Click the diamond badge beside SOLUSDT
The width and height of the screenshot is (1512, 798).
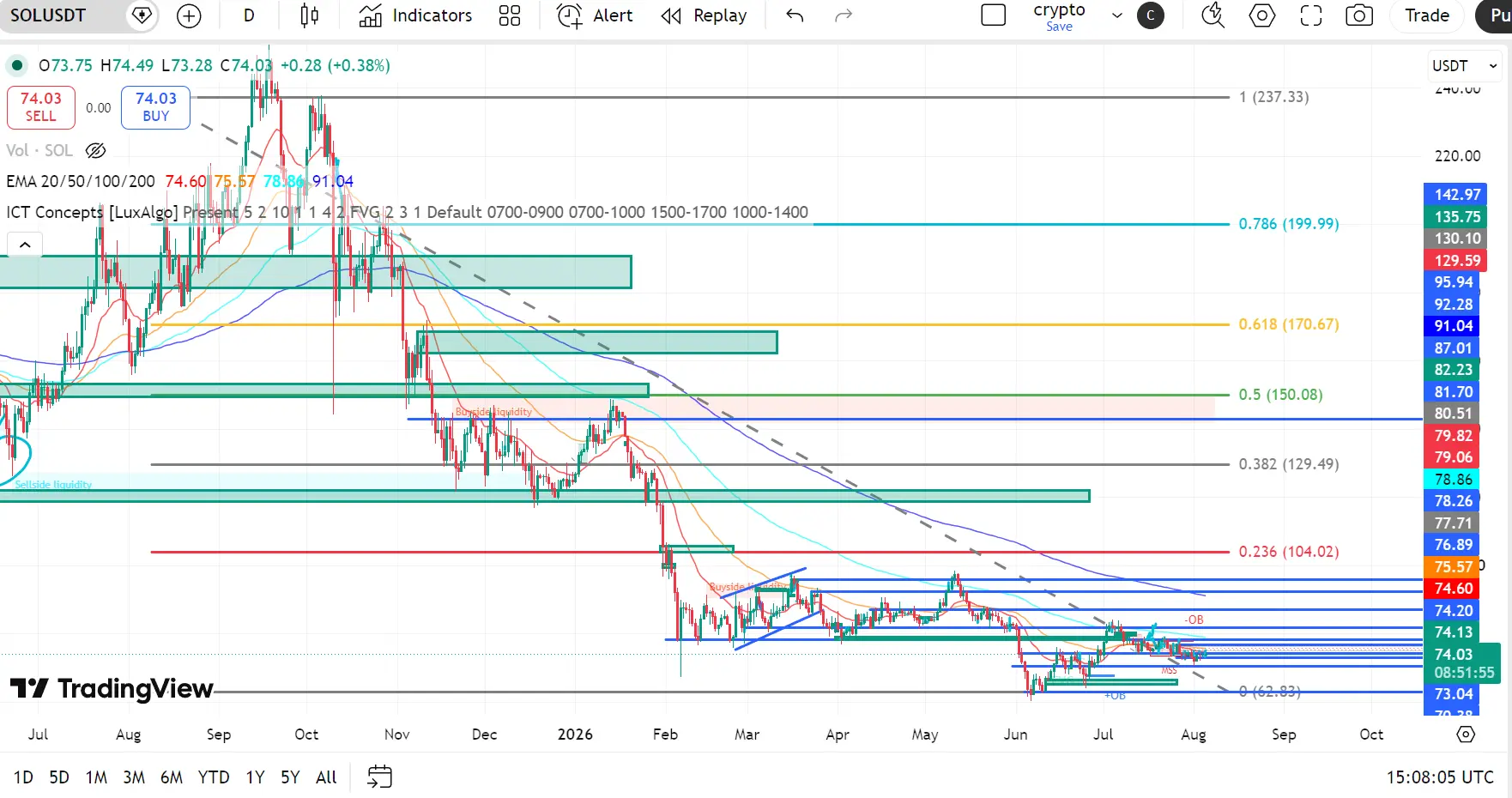(x=142, y=15)
